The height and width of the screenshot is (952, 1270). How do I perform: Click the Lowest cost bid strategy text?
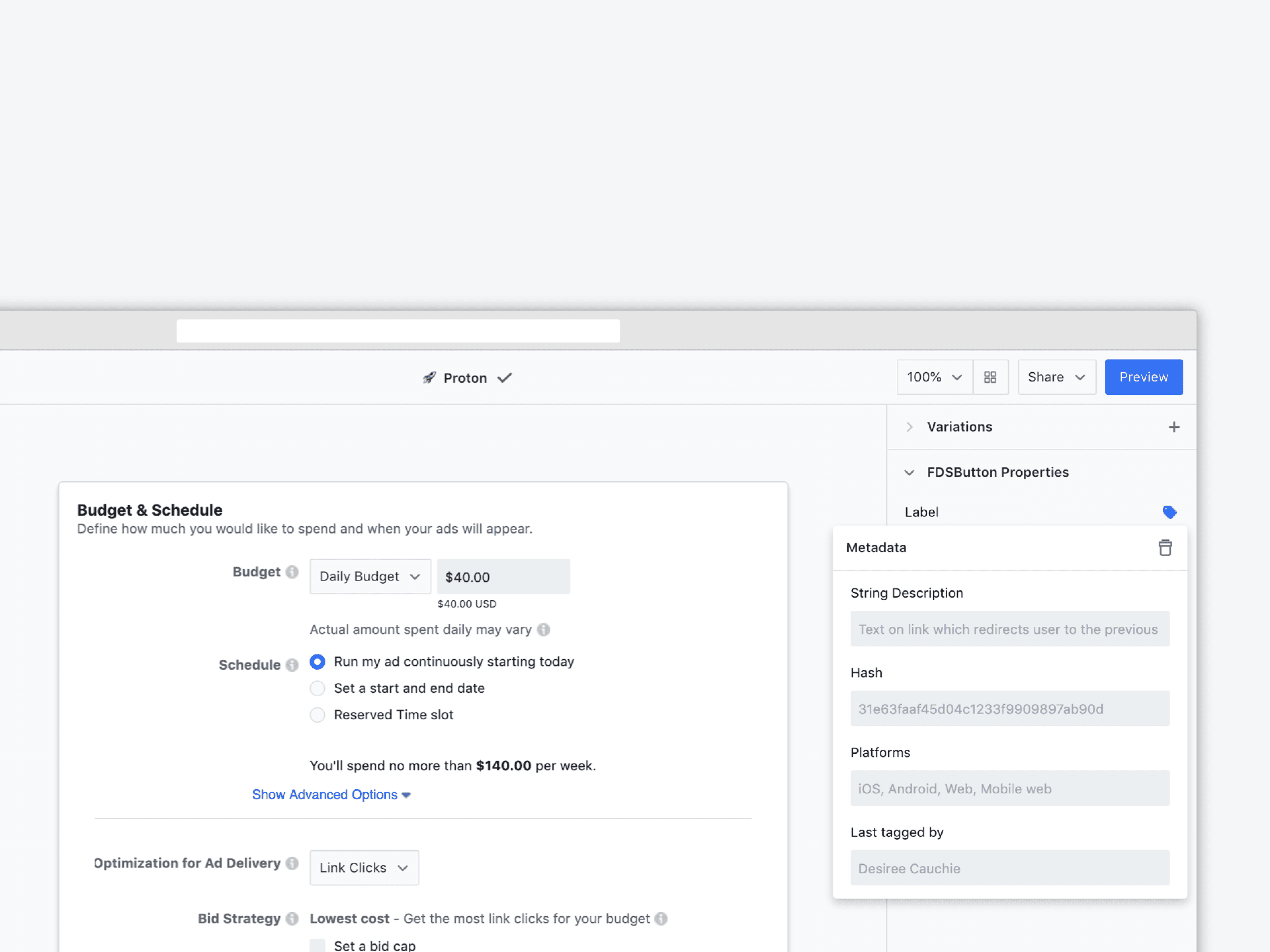[350, 919]
